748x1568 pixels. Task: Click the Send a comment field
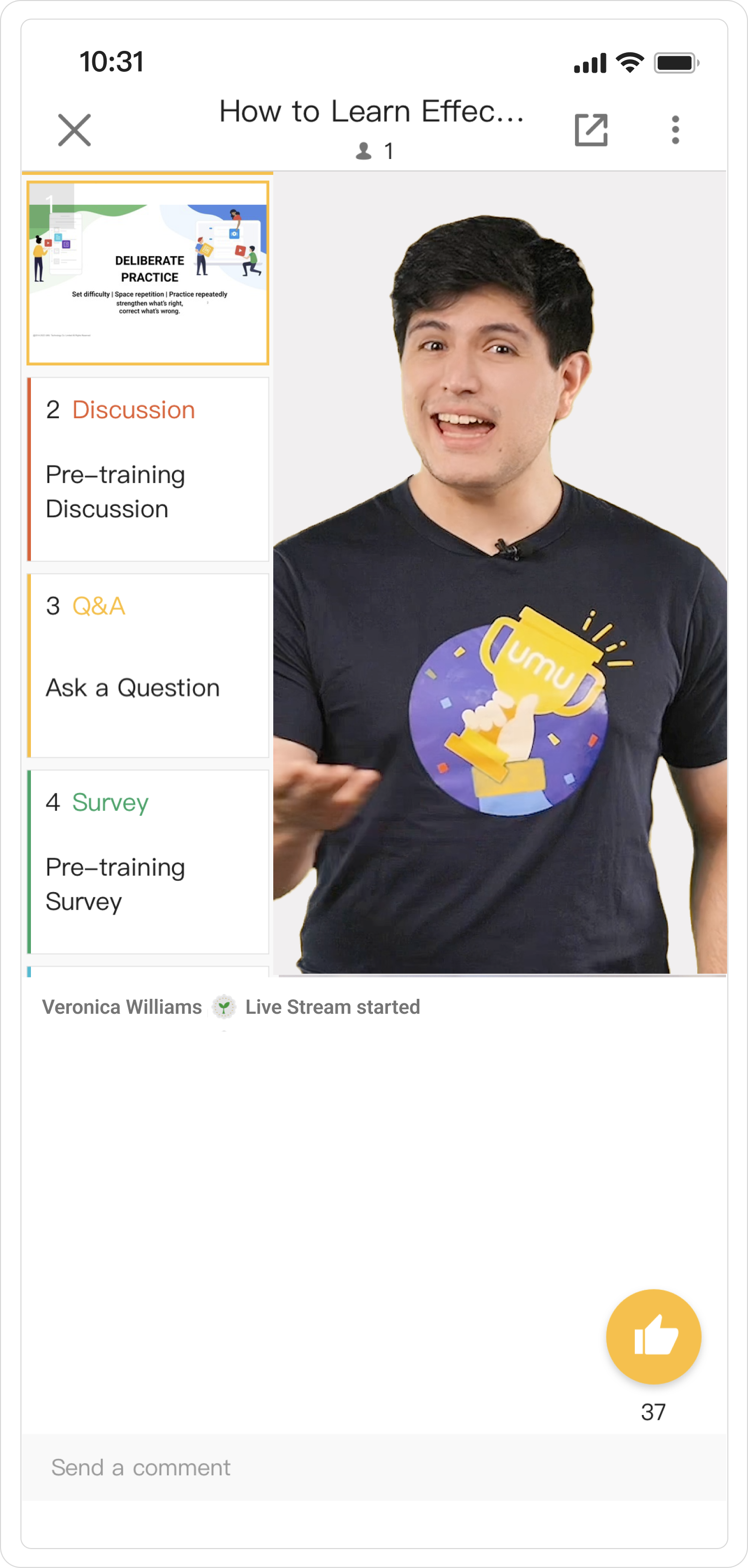[374, 1467]
